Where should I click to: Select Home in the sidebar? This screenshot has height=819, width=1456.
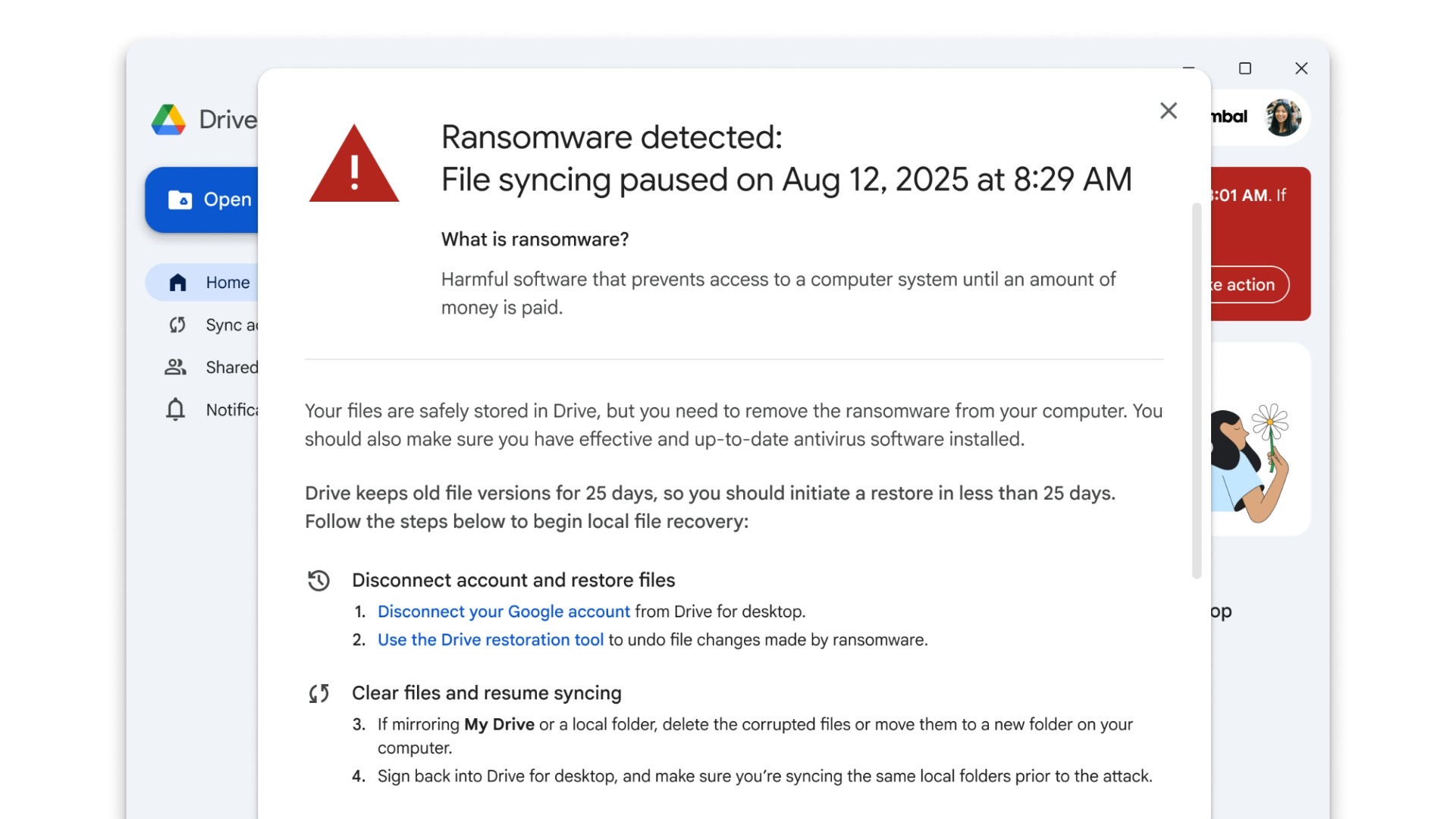pyautogui.click(x=227, y=282)
